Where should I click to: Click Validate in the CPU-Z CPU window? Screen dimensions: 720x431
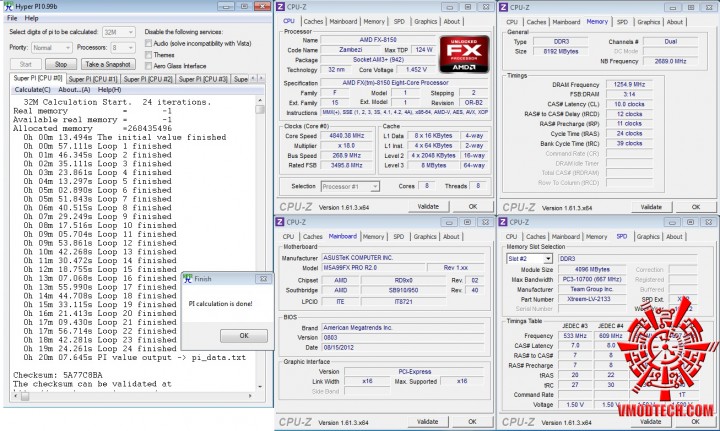pos(428,207)
